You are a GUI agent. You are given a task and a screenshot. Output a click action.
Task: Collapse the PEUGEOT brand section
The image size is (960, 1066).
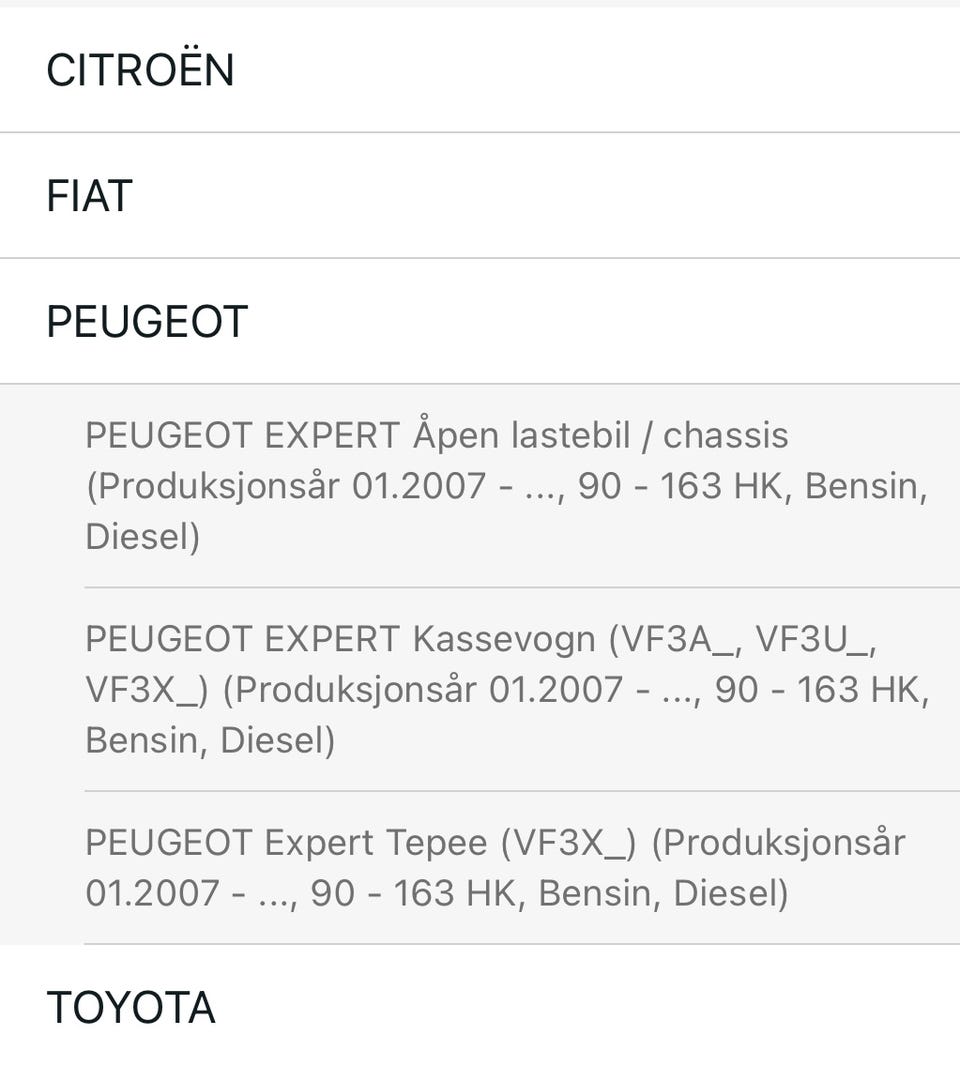point(480,322)
